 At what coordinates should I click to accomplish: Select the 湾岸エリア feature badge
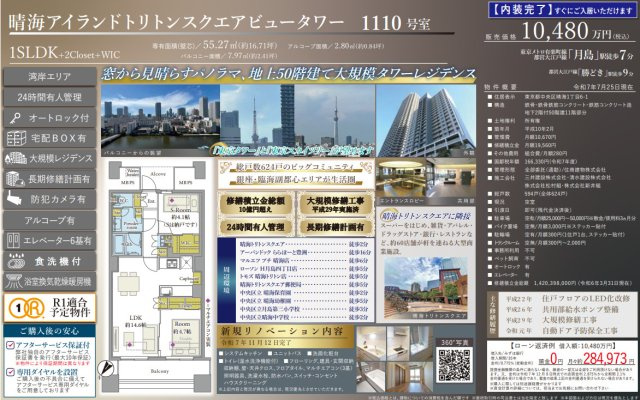click(x=49, y=77)
